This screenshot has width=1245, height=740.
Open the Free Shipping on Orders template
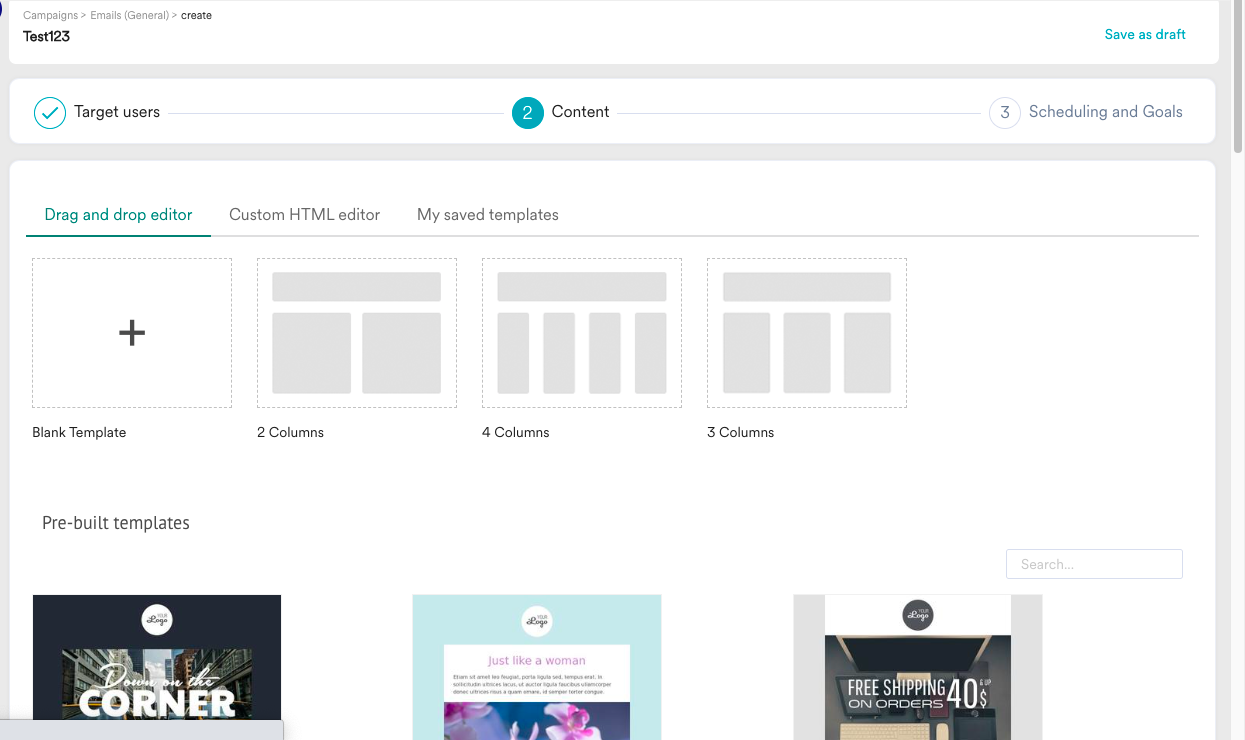918,667
